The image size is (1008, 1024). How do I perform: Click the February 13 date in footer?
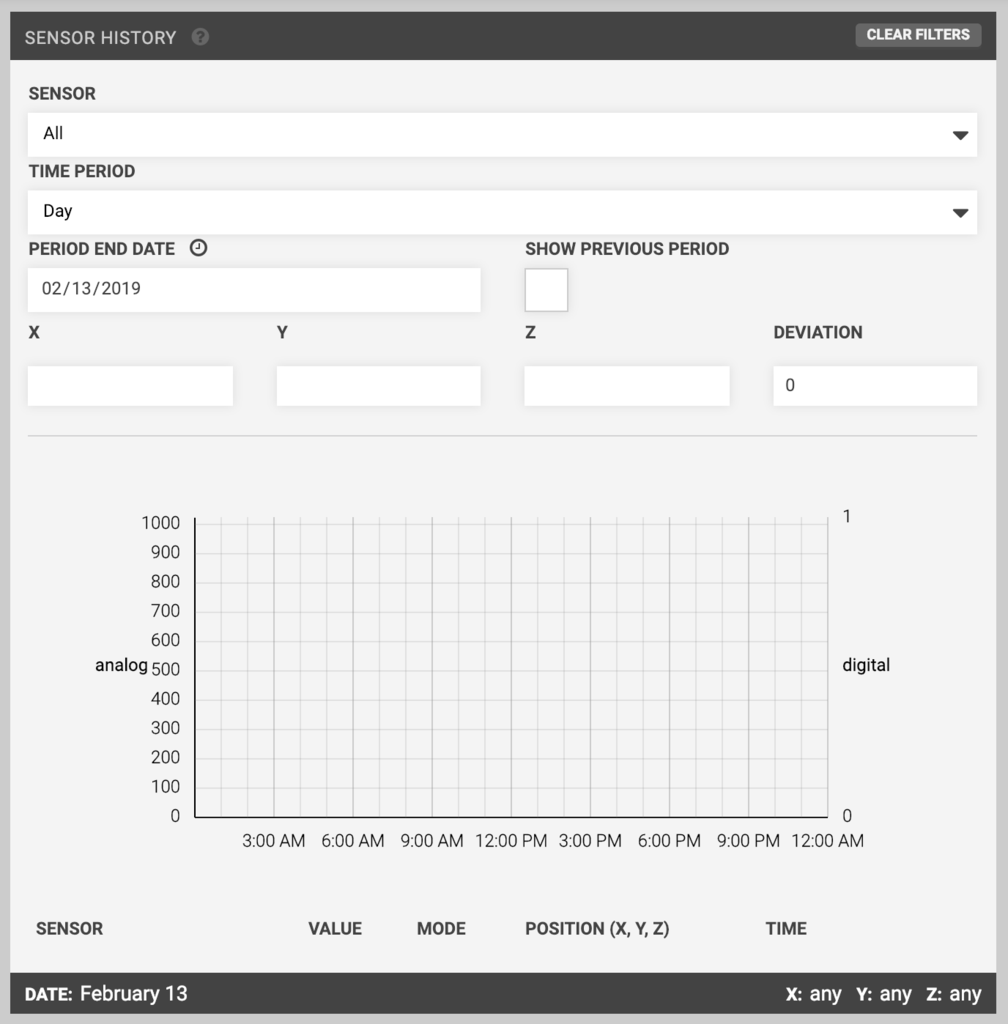(133, 994)
